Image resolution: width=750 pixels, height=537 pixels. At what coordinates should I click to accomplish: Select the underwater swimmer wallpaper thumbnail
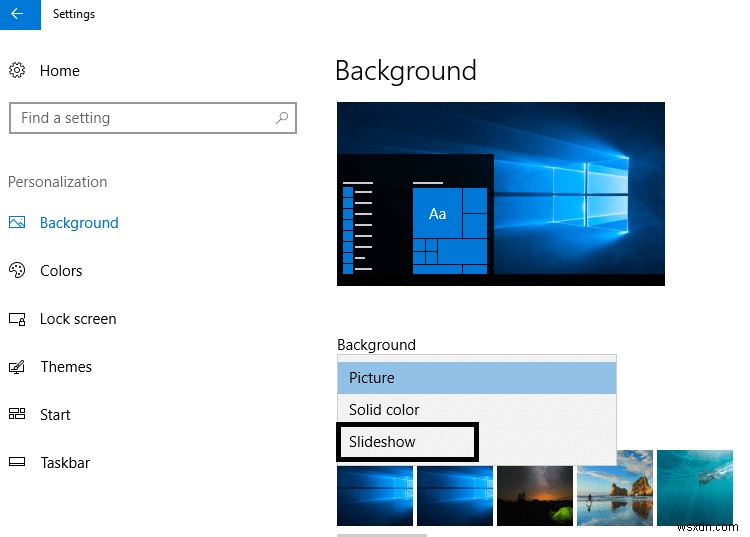(695, 488)
